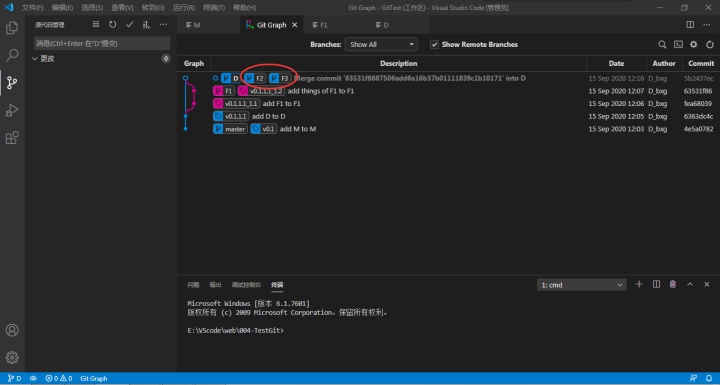Open Git Graph repository settings gear
720x385 pixels.
coord(693,45)
